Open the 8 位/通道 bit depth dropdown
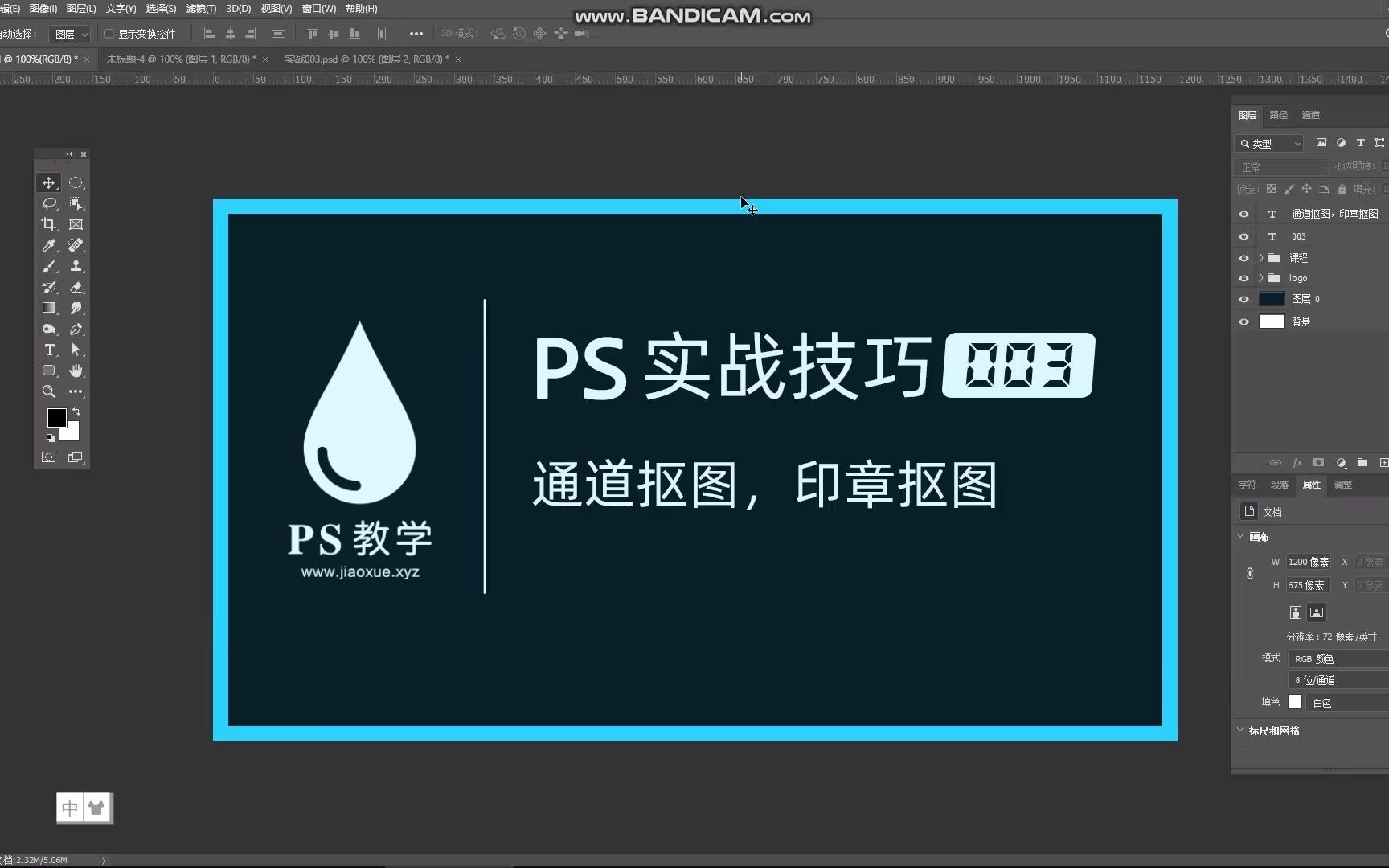 point(1338,680)
